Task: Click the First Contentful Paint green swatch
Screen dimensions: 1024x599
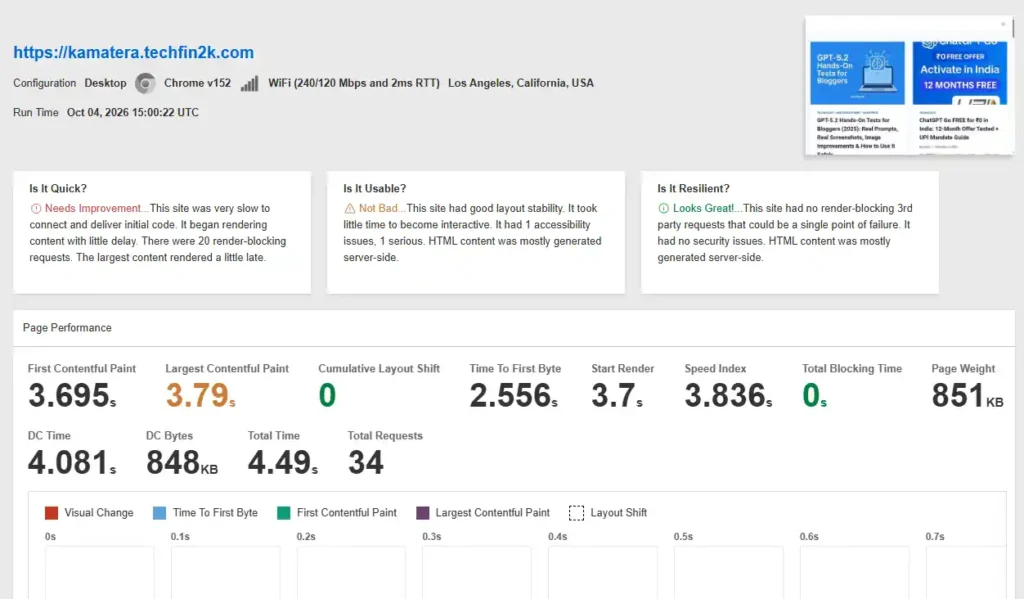Action: [x=283, y=513]
